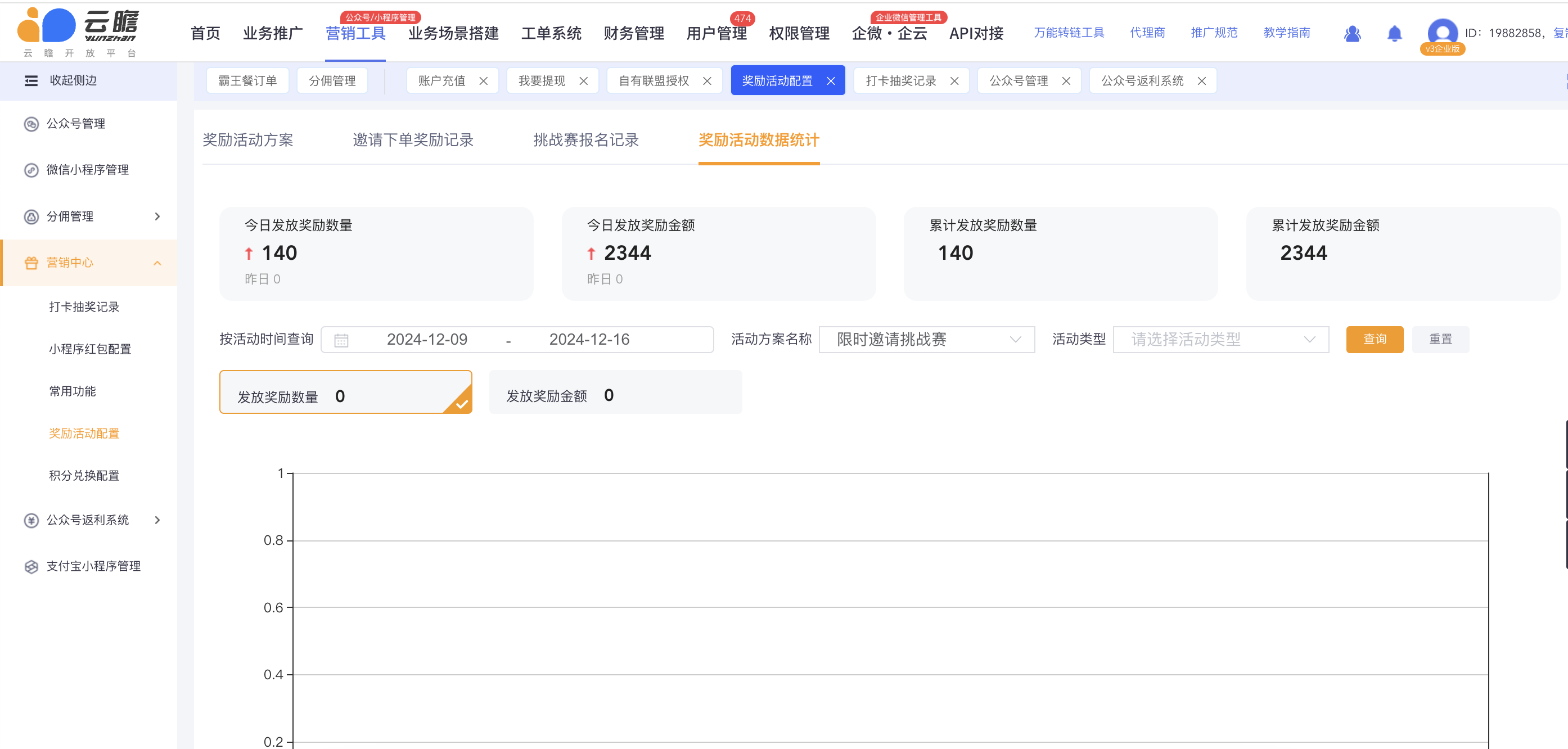Open 奖励活动配置 in sidebar
1568x749 pixels.
coord(84,434)
